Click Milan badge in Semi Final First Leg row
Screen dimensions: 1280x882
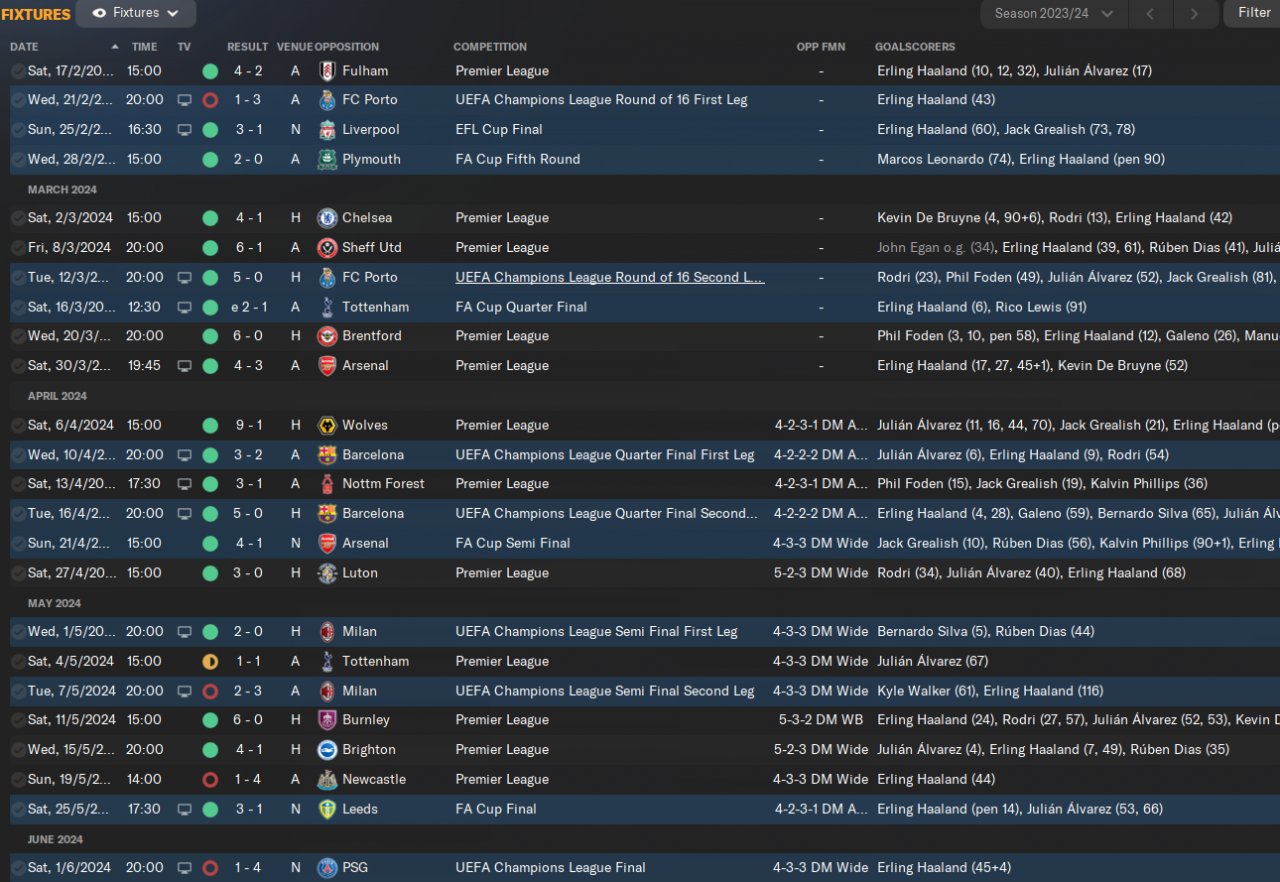[327, 632]
